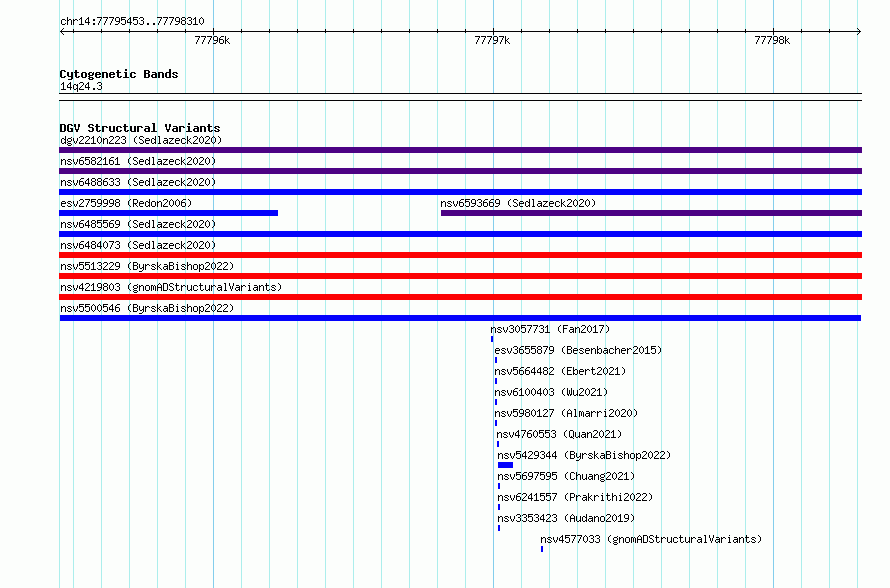The width and height of the screenshot is (890, 588).
Task: Select the esv2759998 (Redon2006) label
Action: 126,203
